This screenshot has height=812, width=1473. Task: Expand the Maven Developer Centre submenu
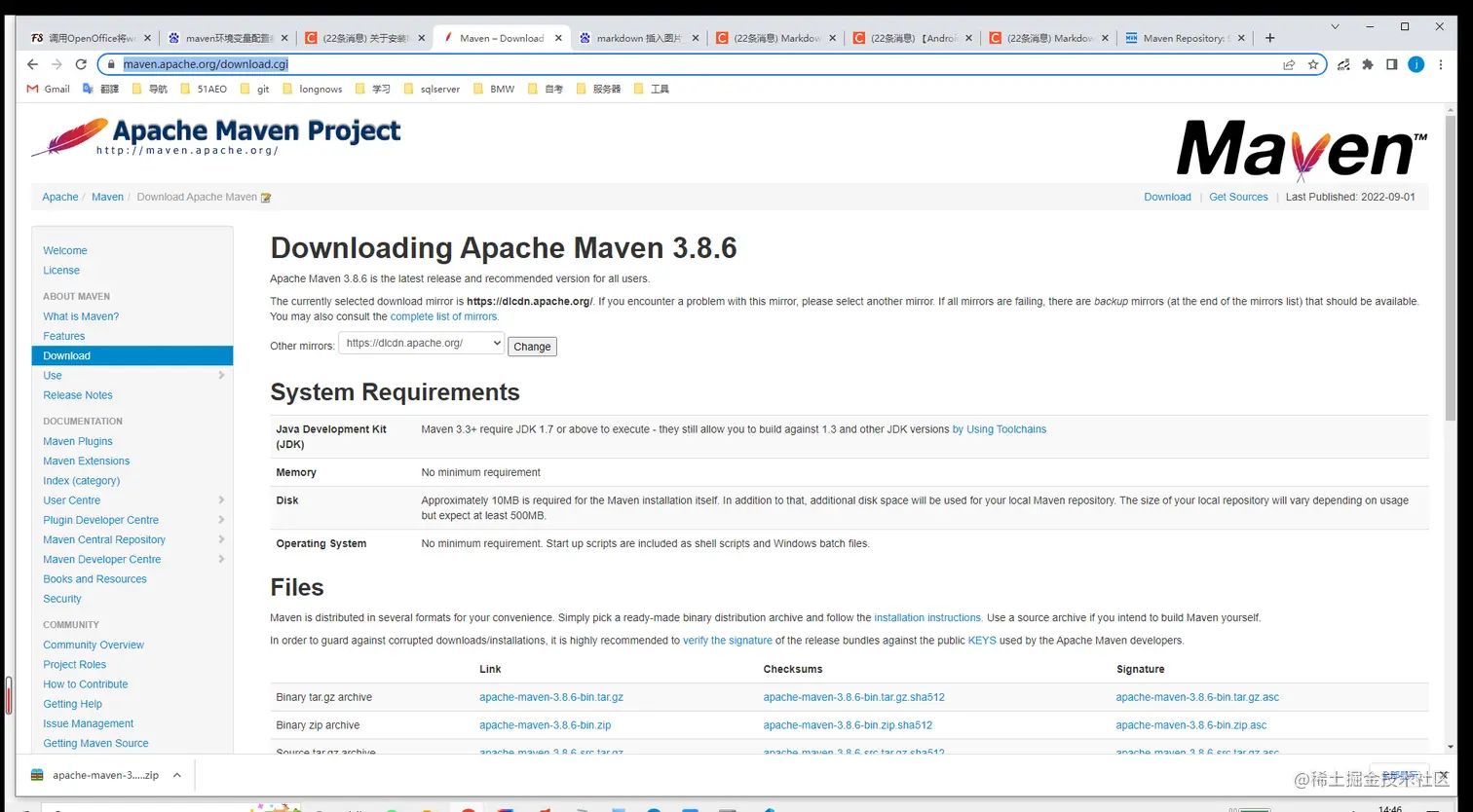point(221,559)
